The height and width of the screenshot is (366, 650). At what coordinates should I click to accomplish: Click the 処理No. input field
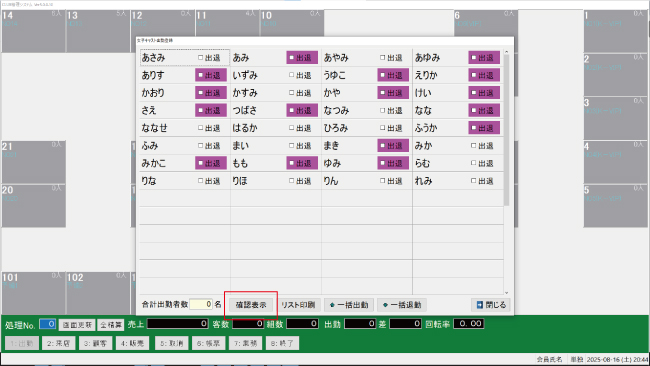[47, 324]
